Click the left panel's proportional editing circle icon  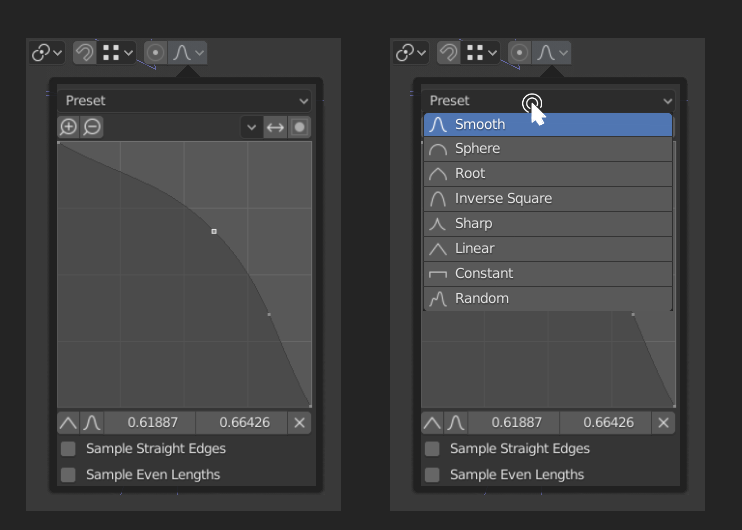[x=156, y=53]
